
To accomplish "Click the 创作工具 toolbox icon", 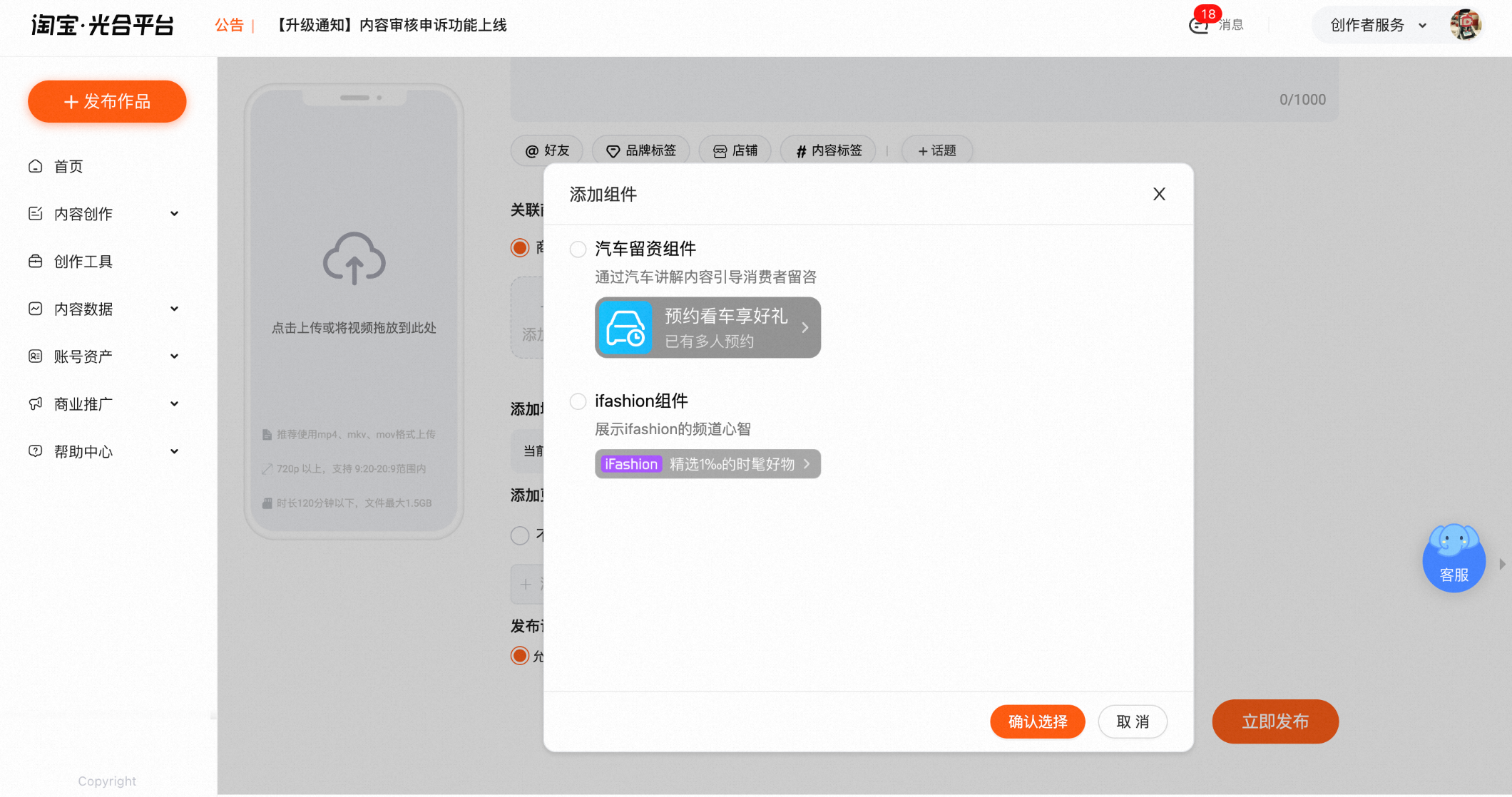I will coord(35,261).
